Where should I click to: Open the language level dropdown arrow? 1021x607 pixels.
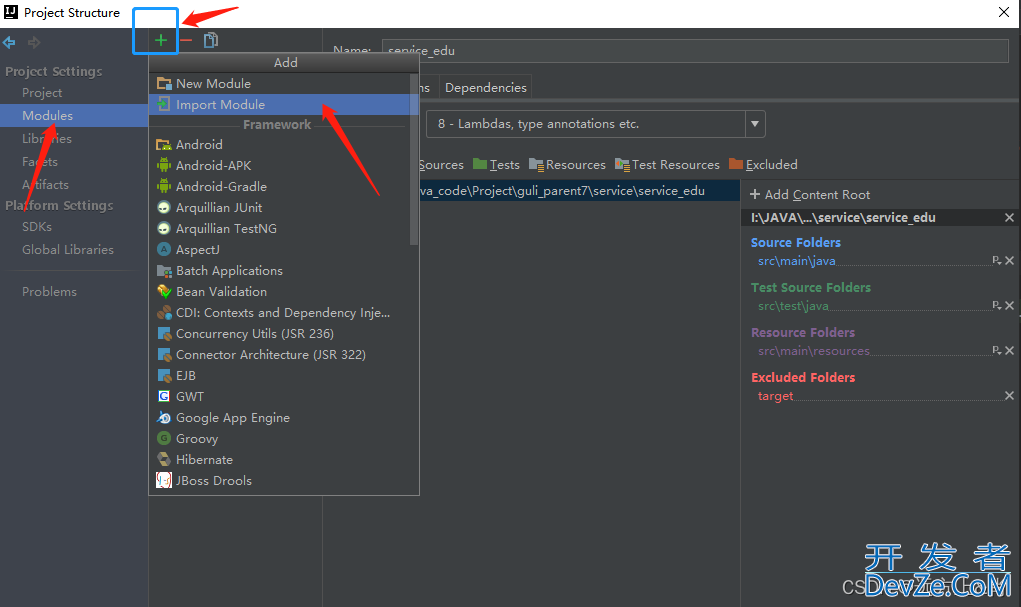pos(755,124)
